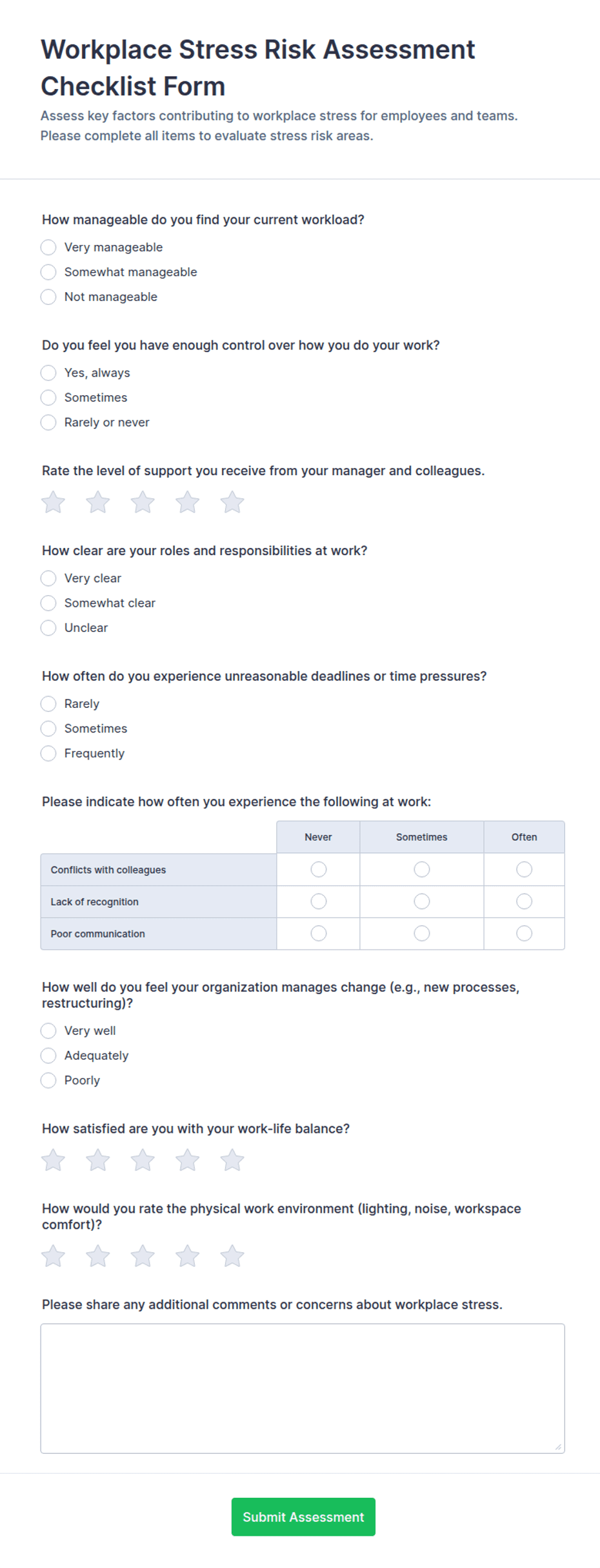600x1568 pixels.
Task: Award 5 stars for physical work environment
Action: 232,1255
